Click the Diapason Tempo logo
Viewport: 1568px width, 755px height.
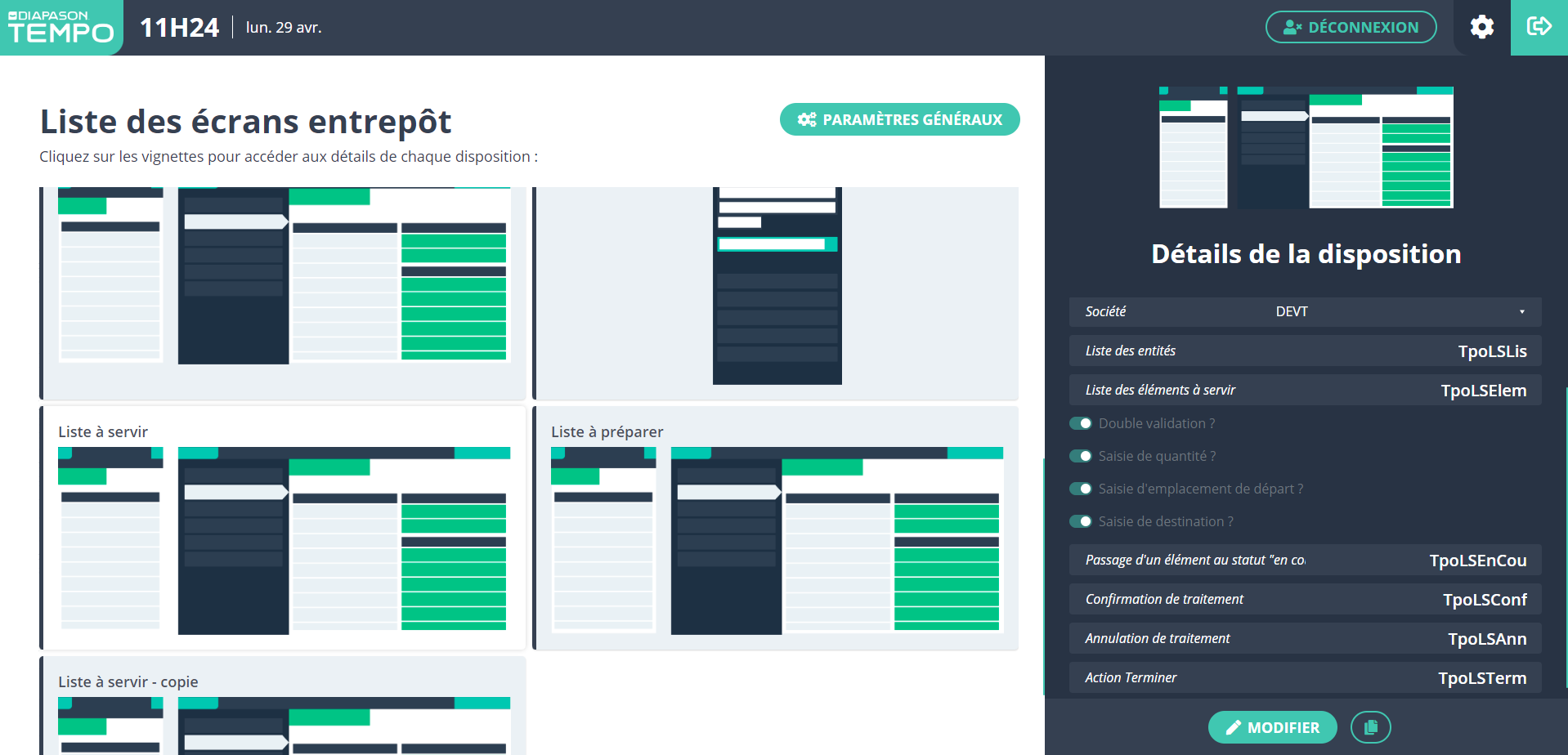(x=61, y=27)
